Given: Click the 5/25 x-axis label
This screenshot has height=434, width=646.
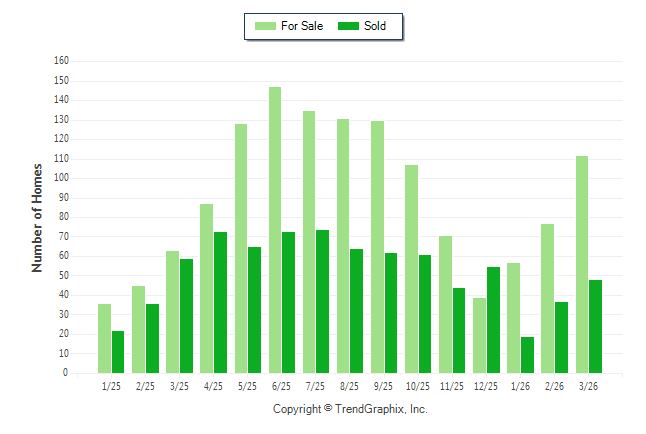Looking at the screenshot, I should [247, 385].
